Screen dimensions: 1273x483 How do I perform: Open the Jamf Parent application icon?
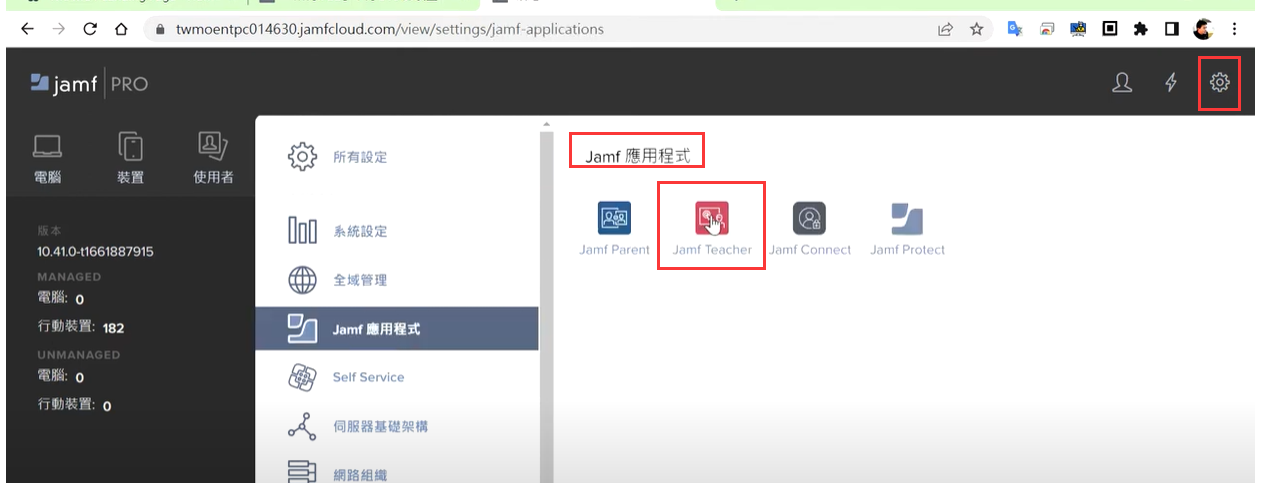tap(614, 218)
